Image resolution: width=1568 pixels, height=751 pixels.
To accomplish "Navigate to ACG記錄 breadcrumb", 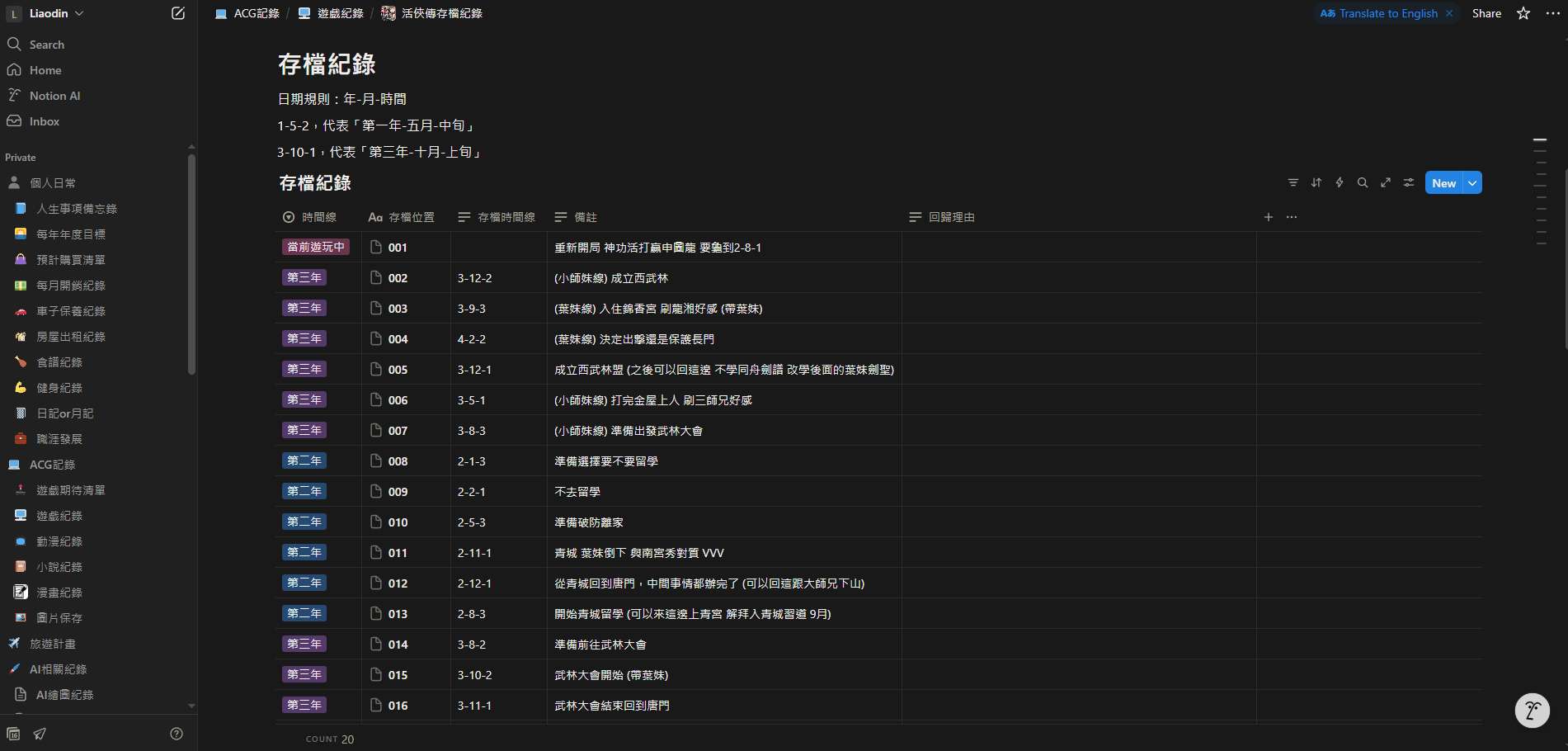I will (247, 13).
